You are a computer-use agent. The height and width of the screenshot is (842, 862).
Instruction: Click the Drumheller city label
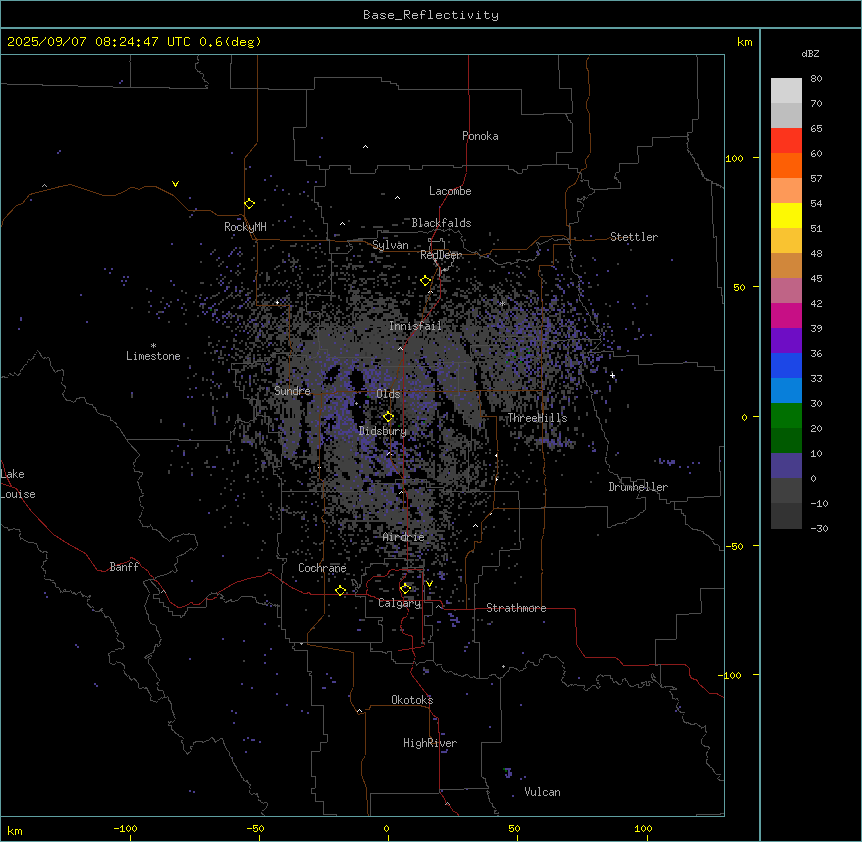[x=638, y=487]
